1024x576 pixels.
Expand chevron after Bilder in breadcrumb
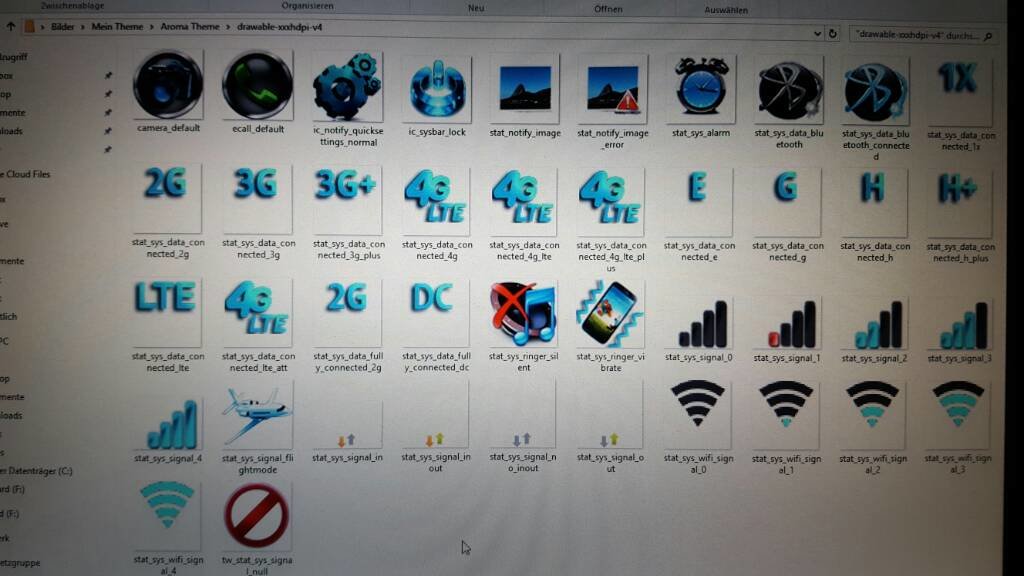coord(83,27)
